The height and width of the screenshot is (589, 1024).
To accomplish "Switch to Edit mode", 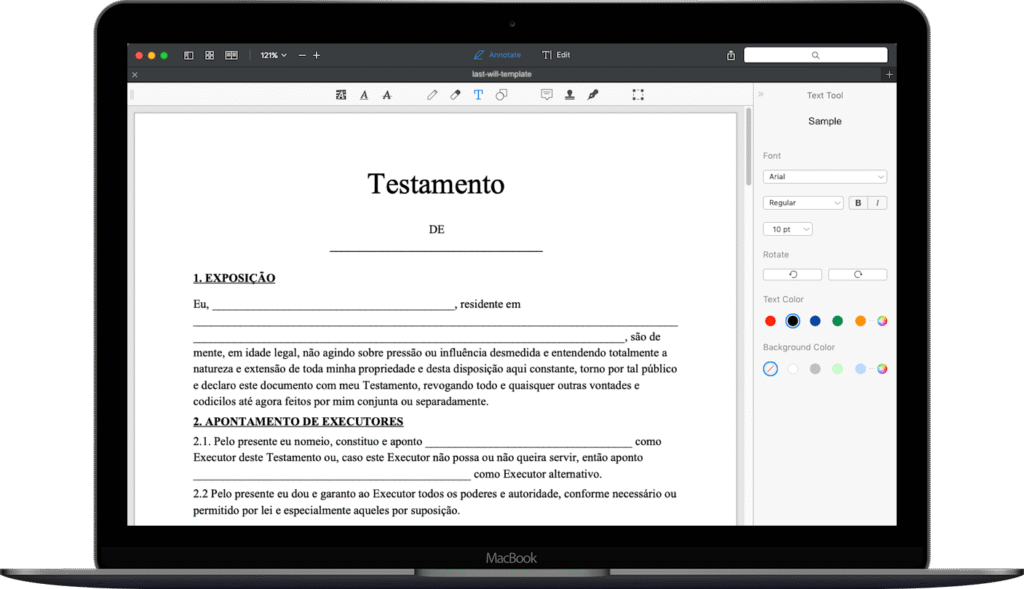I will click(556, 55).
